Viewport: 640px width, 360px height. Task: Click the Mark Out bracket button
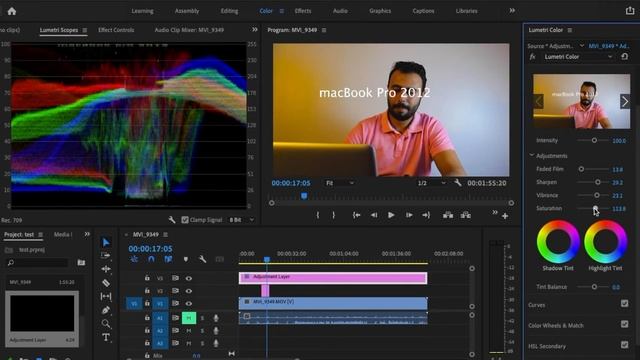click(333, 215)
